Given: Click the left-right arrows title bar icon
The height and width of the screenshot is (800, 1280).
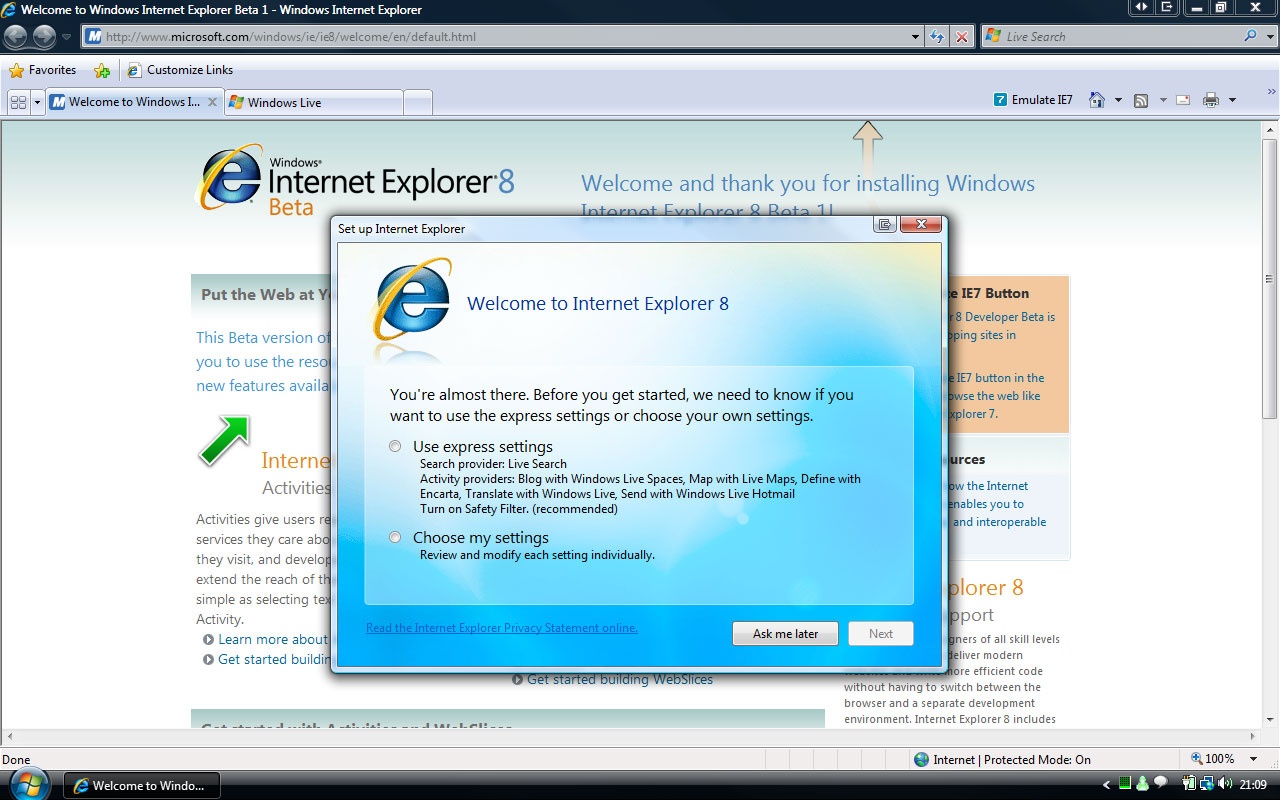Looking at the screenshot, I should pyautogui.click(x=1141, y=7).
